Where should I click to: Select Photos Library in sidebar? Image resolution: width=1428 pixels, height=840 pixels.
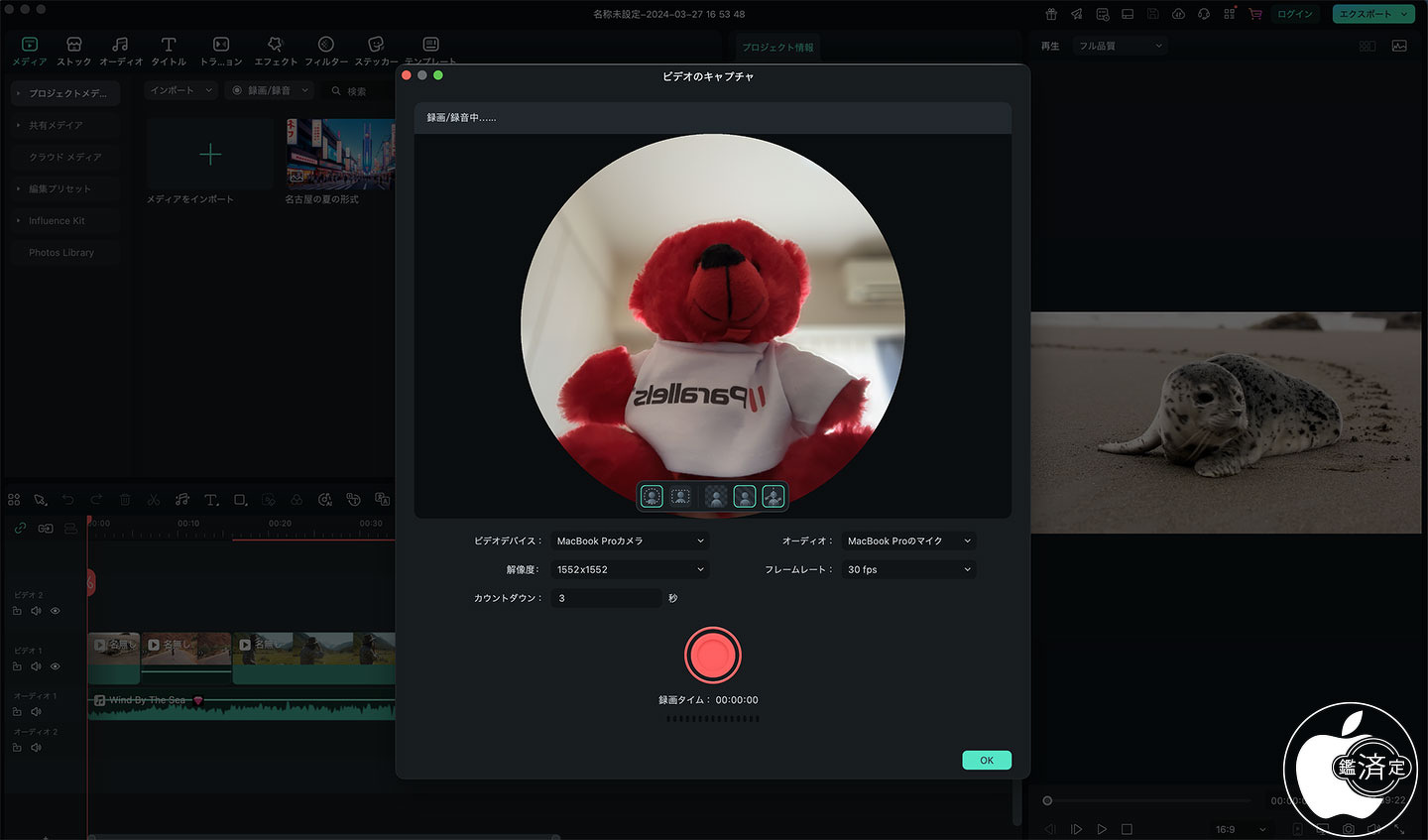click(x=65, y=252)
